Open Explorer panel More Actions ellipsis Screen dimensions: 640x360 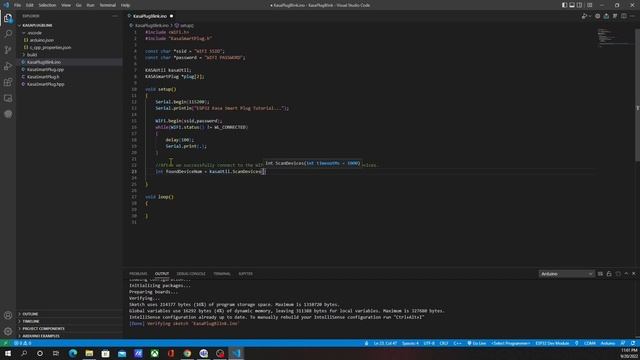[x=115, y=16]
